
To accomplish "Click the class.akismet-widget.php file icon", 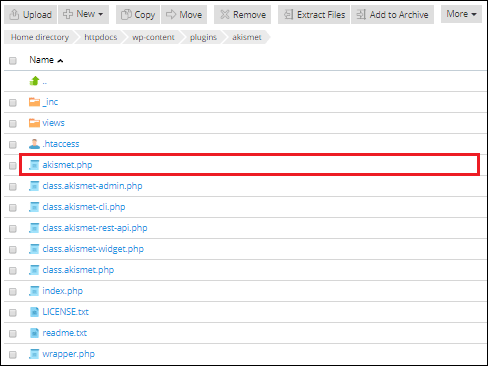I will (34, 249).
